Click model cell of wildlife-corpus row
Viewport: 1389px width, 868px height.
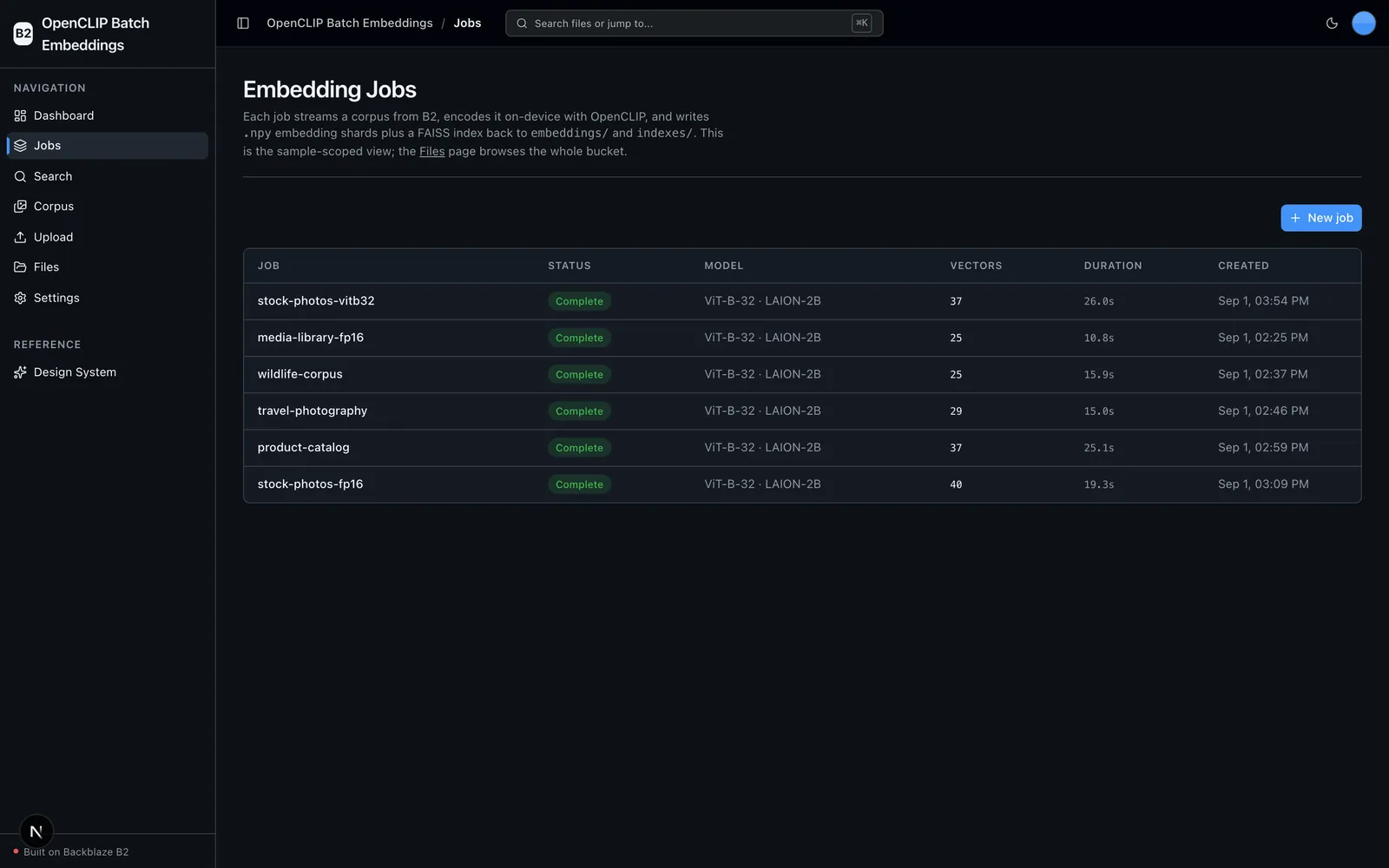(x=762, y=374)
